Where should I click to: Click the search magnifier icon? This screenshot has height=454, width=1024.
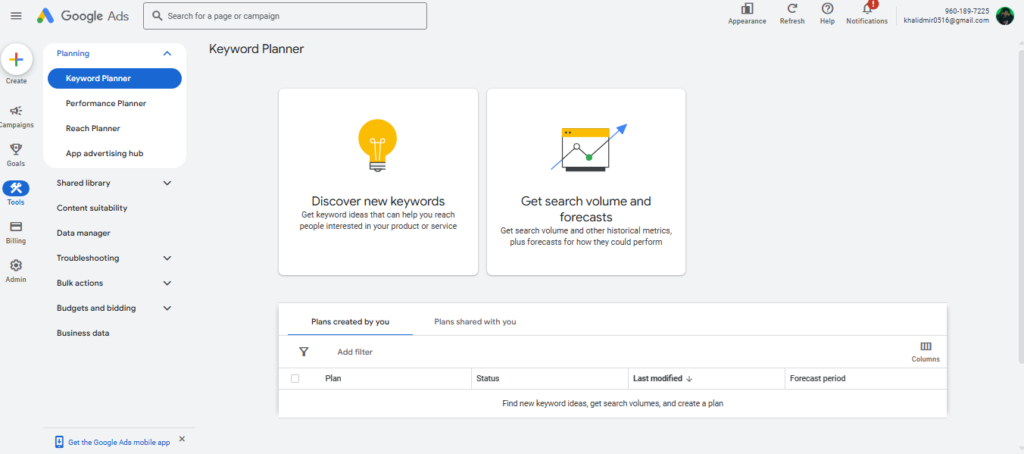[157, 16]
